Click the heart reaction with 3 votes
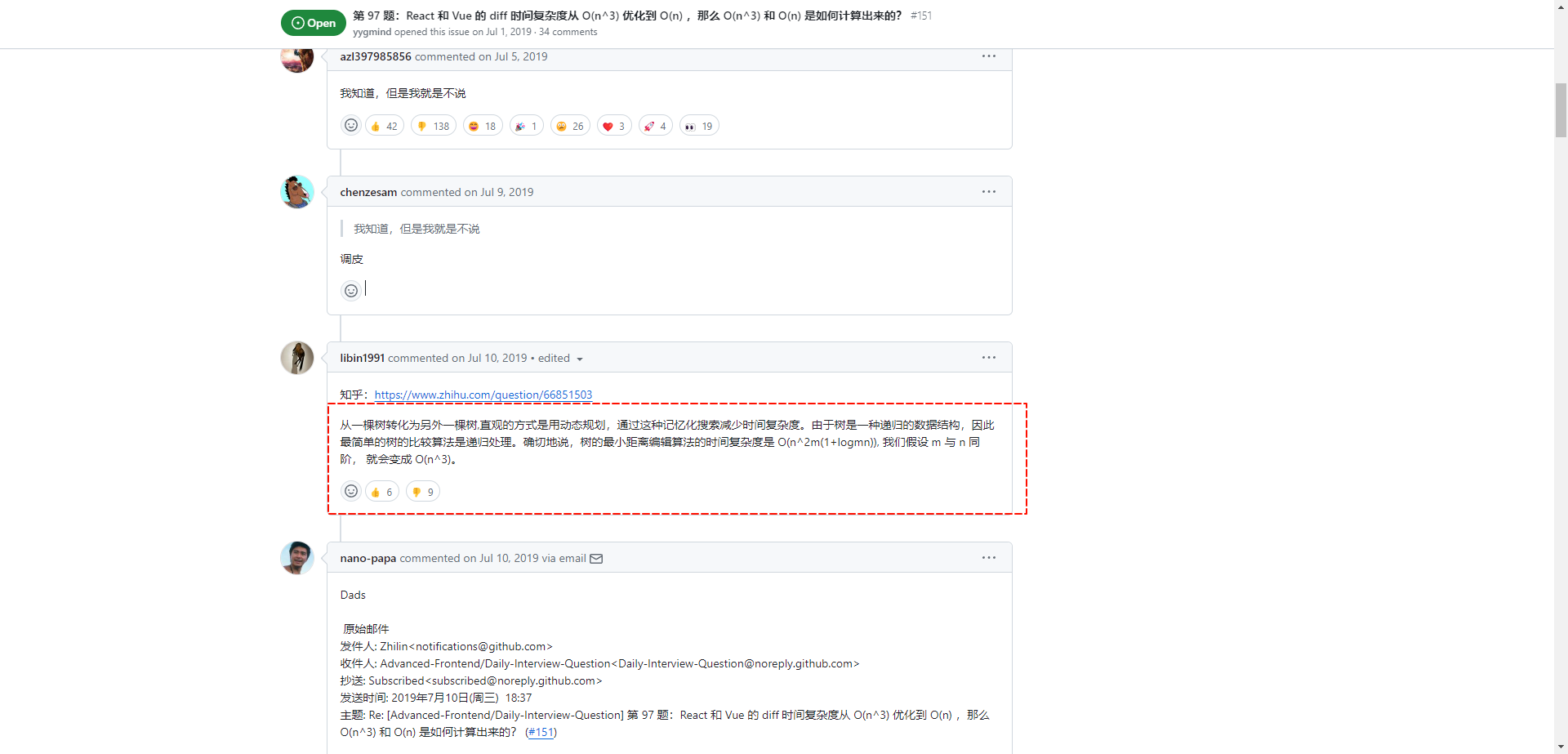 (x=614, y=126)
